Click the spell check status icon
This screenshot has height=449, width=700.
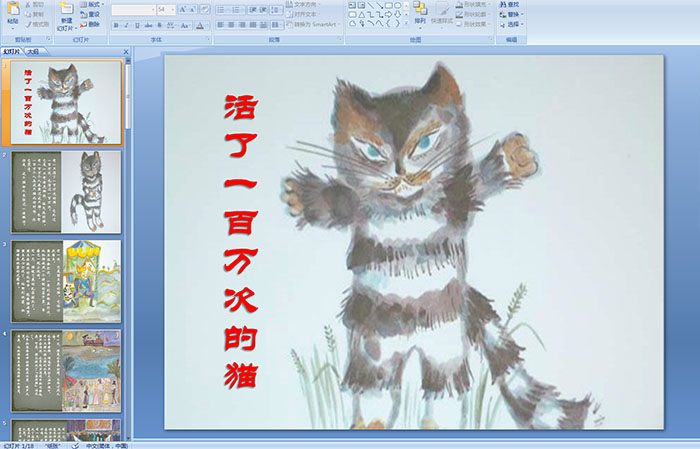point(75,445)
